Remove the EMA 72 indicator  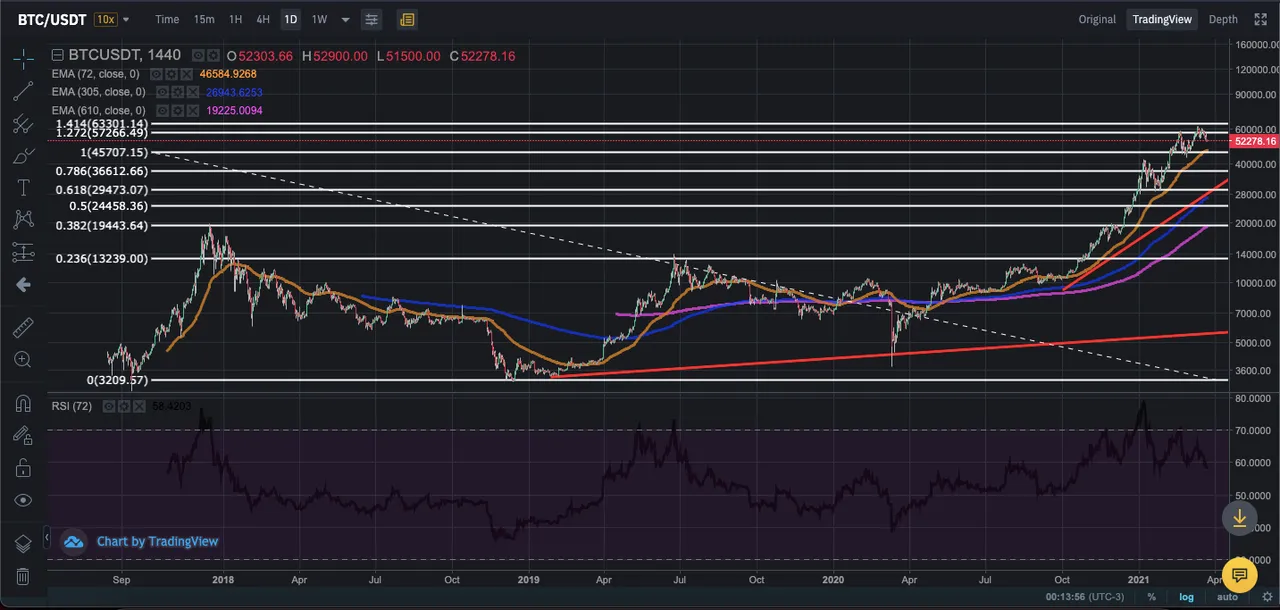[x=186, y=74]
